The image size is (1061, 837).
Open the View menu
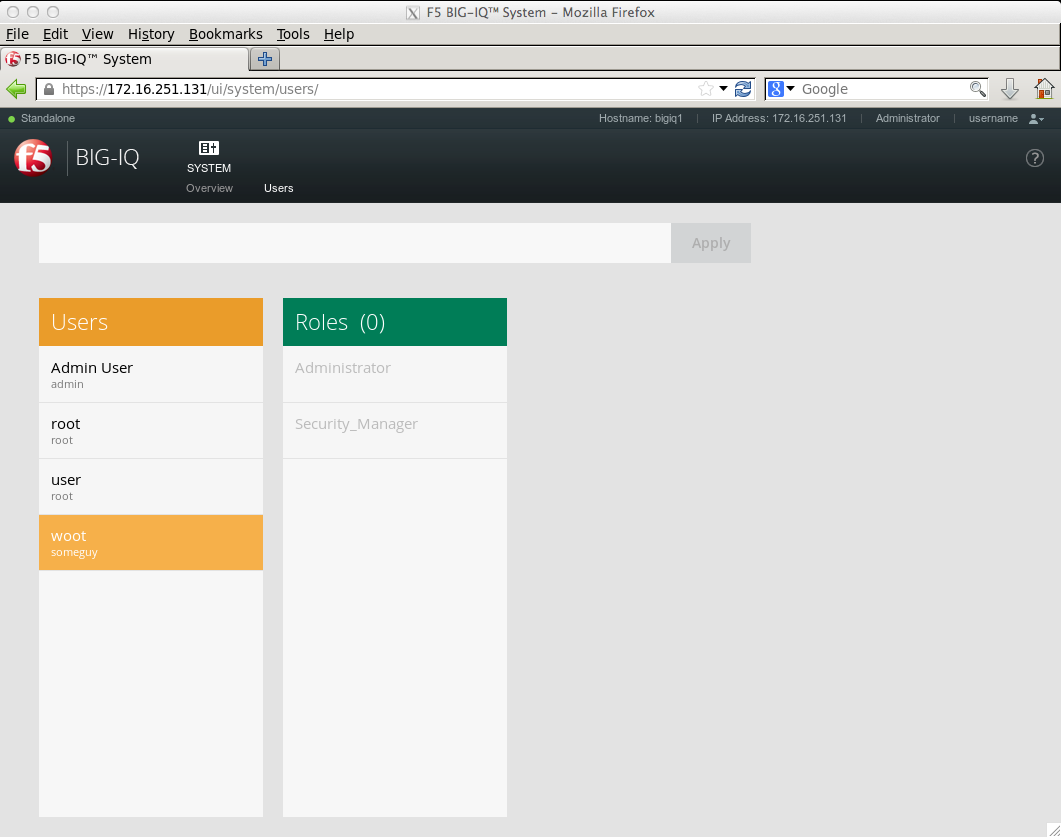point(97,34)
